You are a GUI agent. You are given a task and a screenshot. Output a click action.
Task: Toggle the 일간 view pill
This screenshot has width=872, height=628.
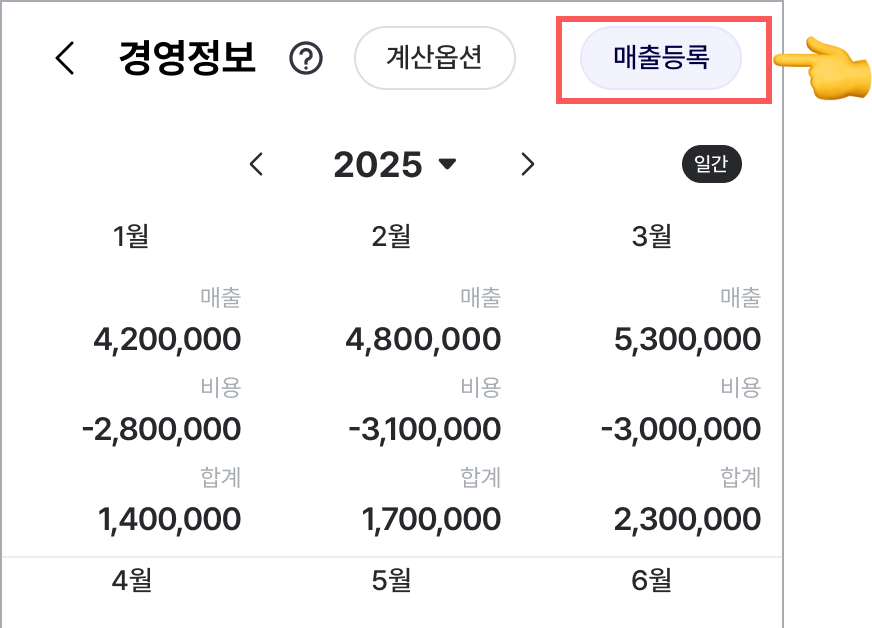click(711, 164)
